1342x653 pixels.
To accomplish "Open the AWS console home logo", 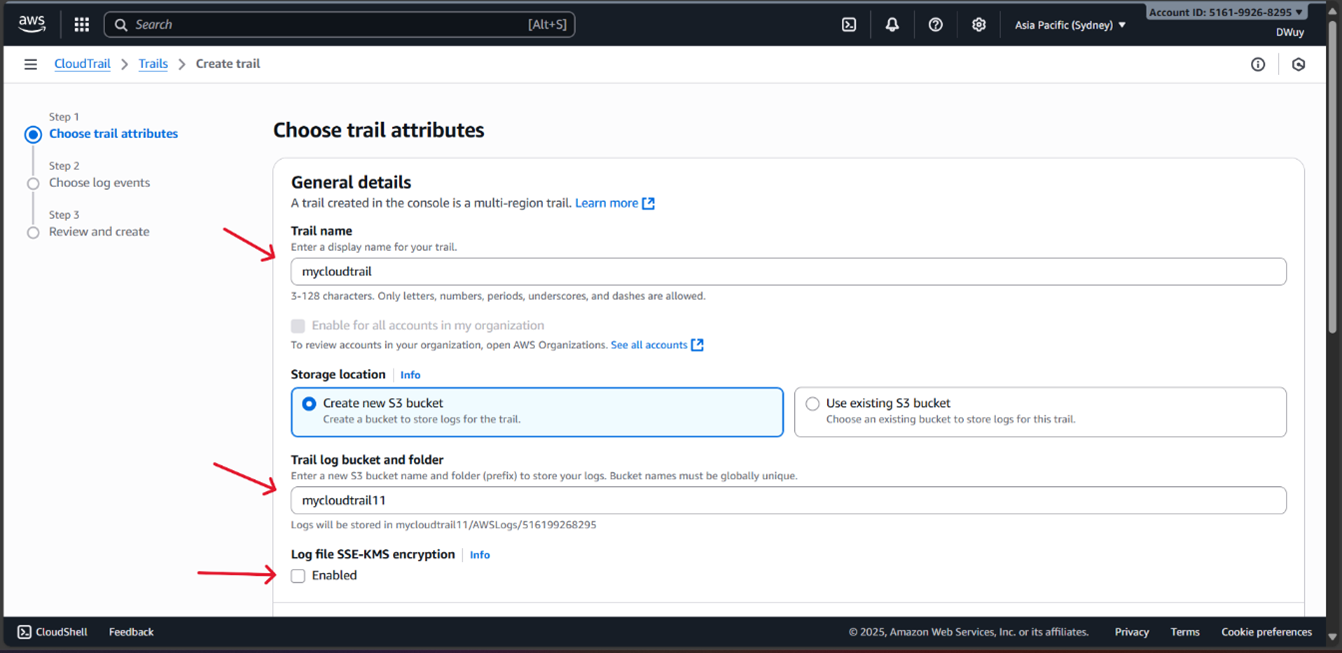I will pos(32,24).
